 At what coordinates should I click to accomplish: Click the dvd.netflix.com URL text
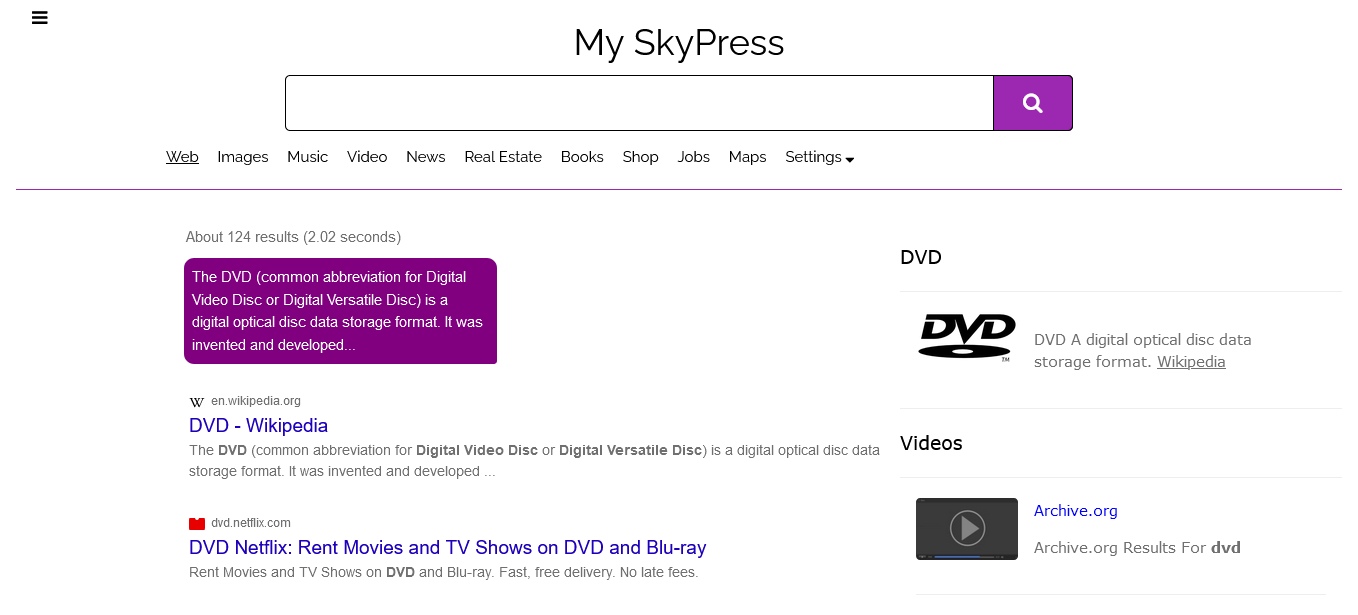pyautogui.click(x=251, y=523)
